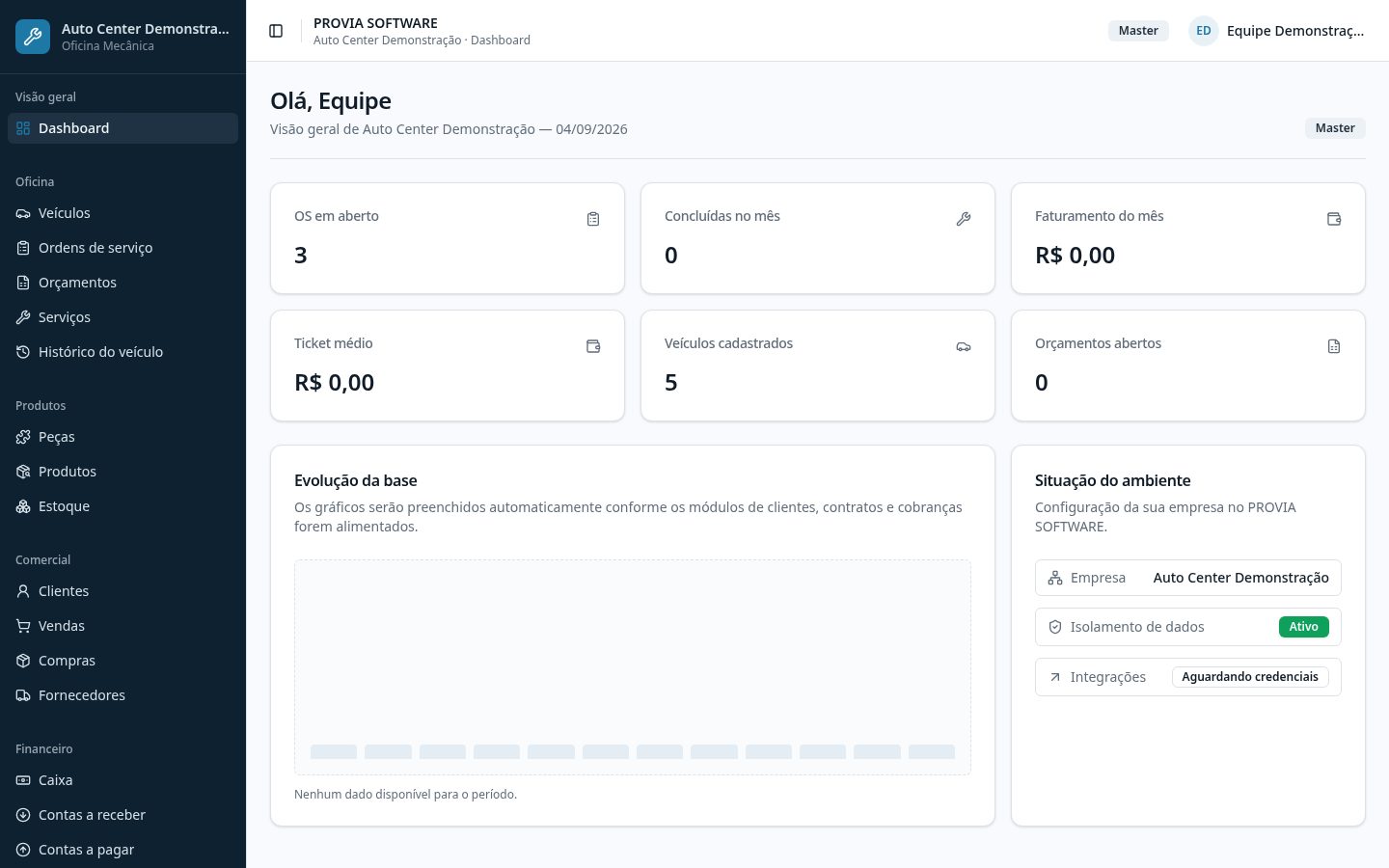Toggle the sidebar collapse icon

point(276,31)
